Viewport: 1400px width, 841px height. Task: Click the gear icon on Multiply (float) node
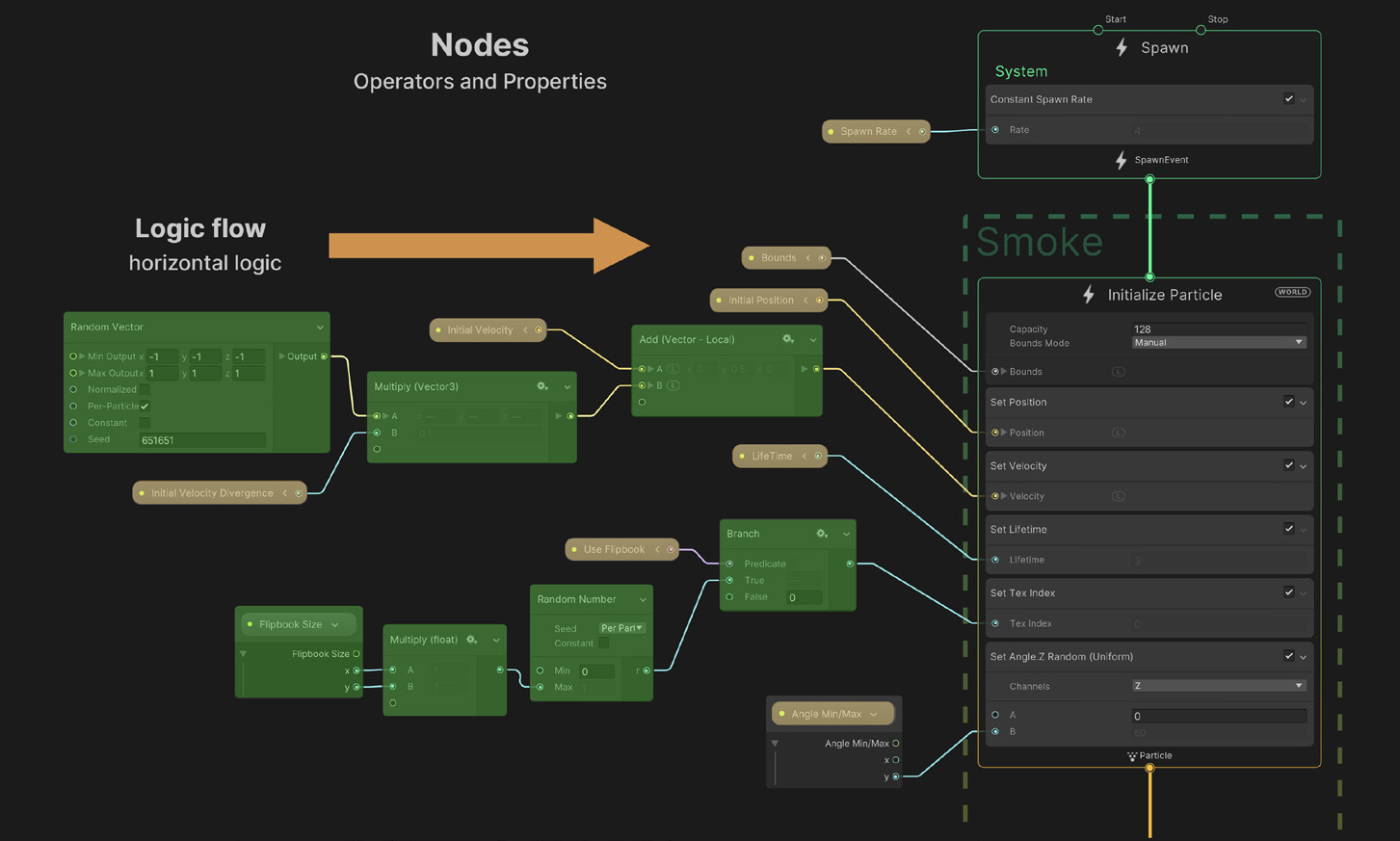tap(471, 640)
